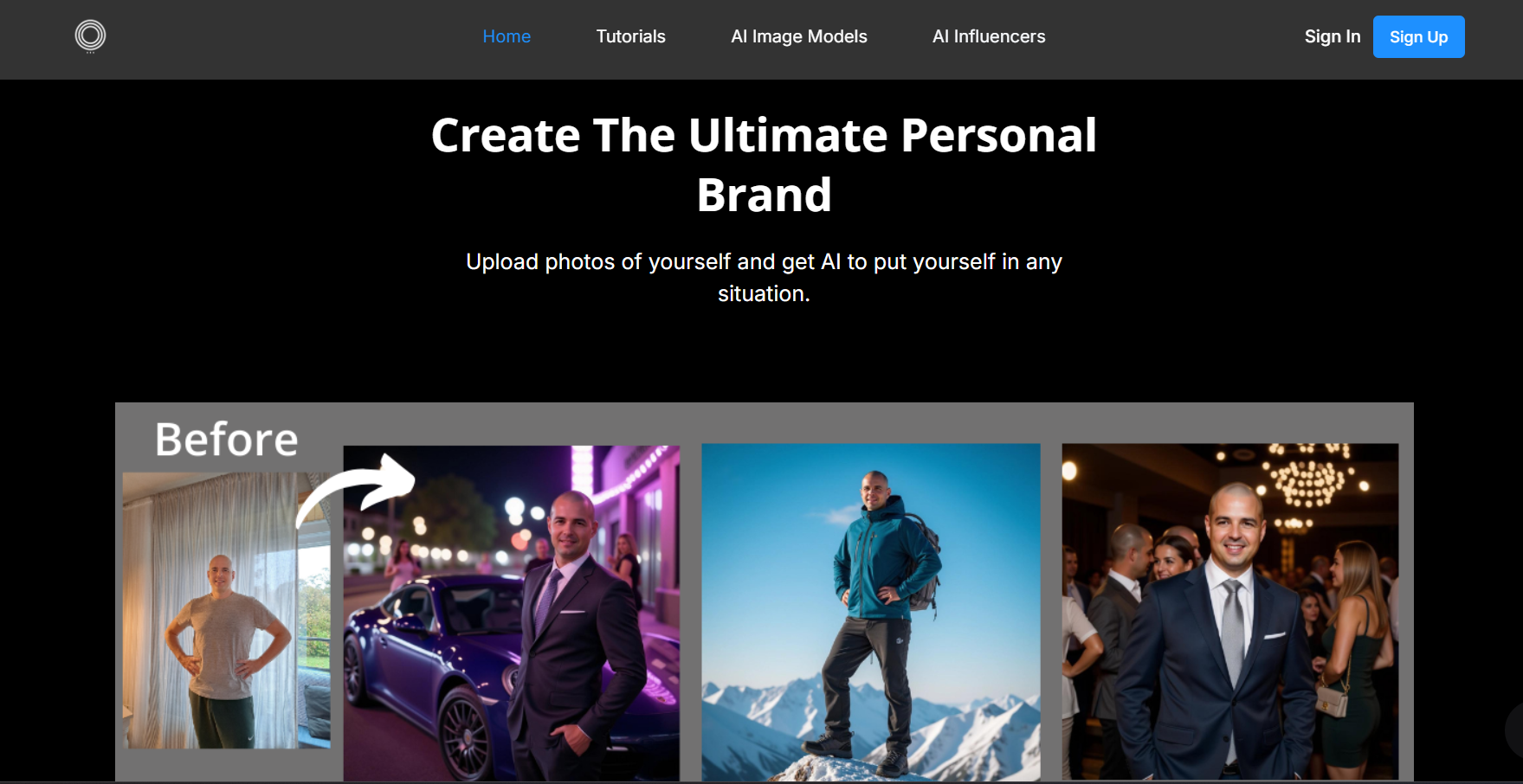Click the "Before" label text
This screenshot has width=1523, height=784.
227,439
